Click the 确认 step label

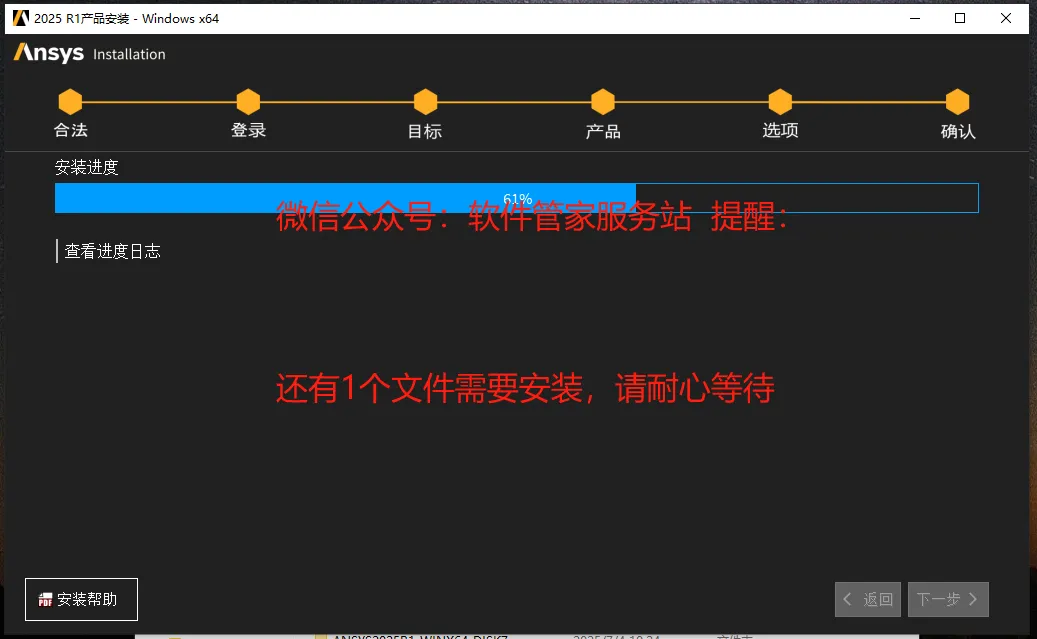point(958,132)
